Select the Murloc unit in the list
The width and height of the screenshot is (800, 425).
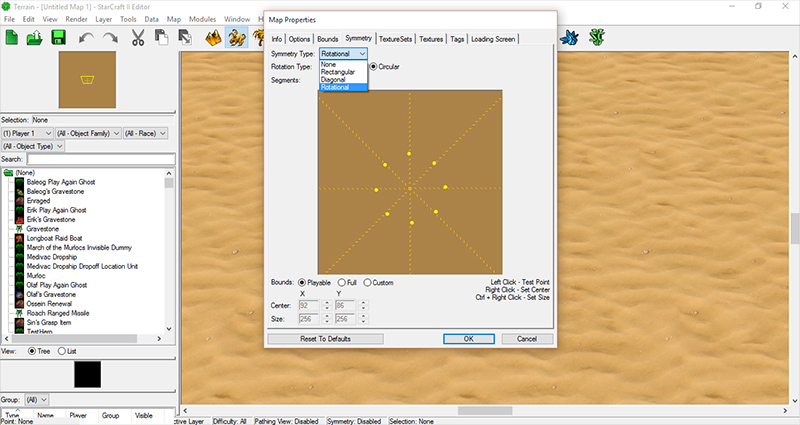[x=36, y=276]
